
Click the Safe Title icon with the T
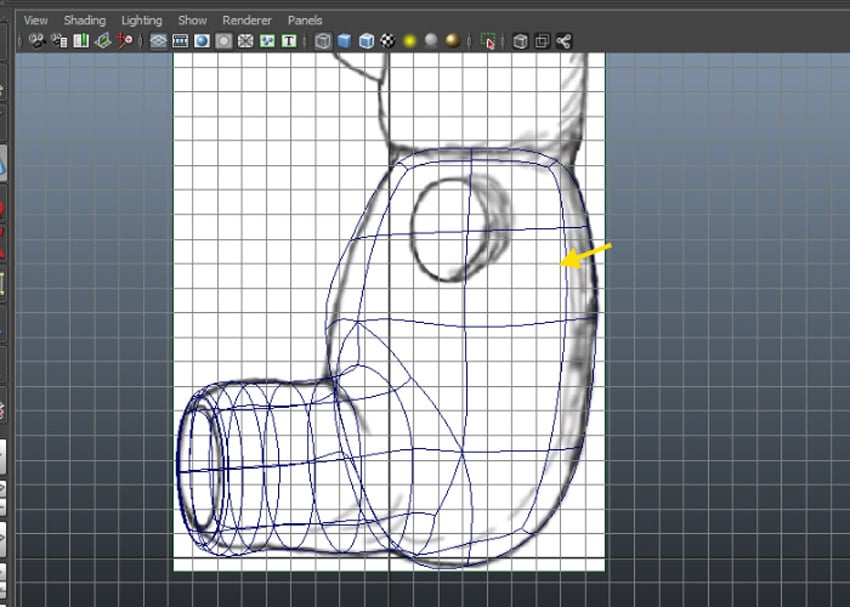point(290,41)
